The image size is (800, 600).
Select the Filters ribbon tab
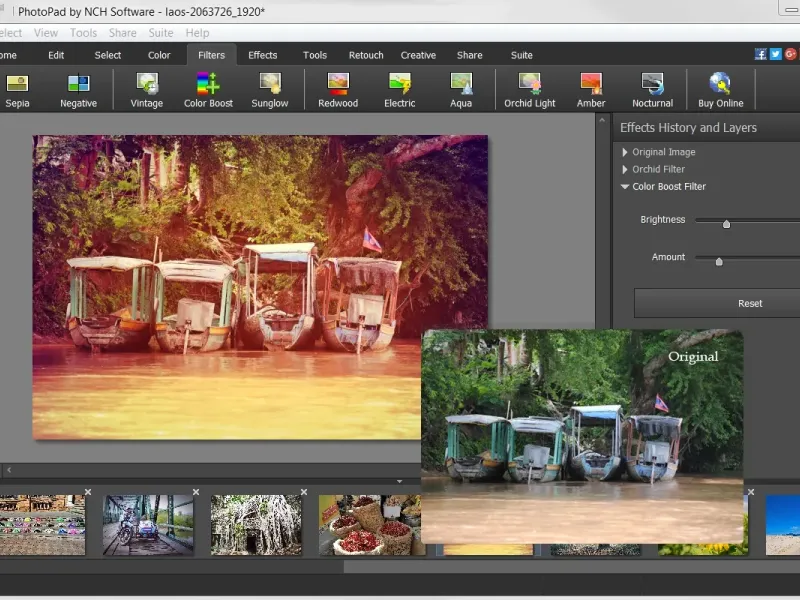[x=211, y=55]
